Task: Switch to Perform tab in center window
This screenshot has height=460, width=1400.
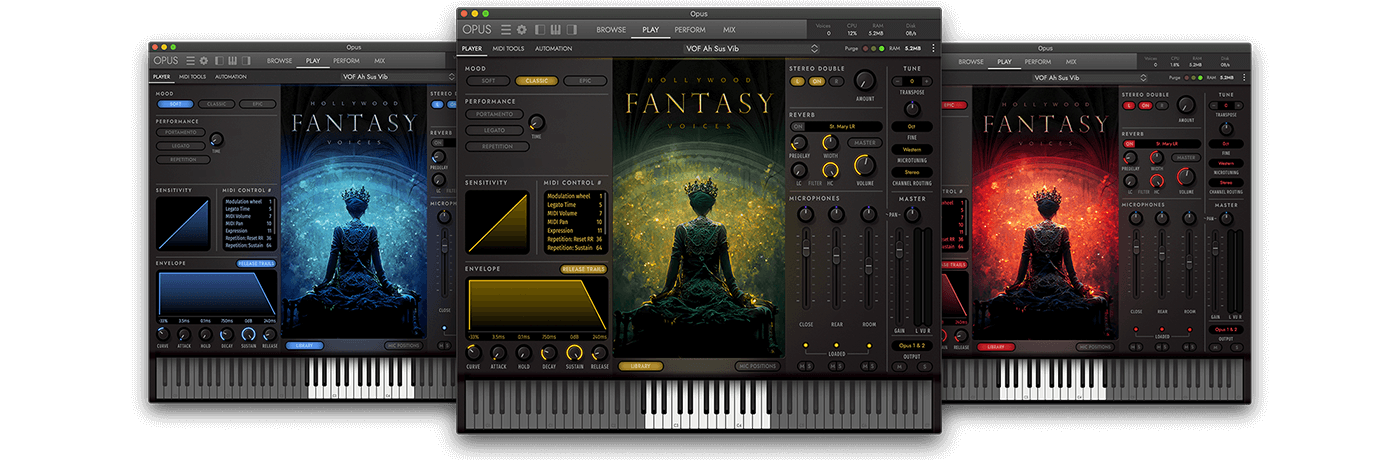Action: click(690, 30)
